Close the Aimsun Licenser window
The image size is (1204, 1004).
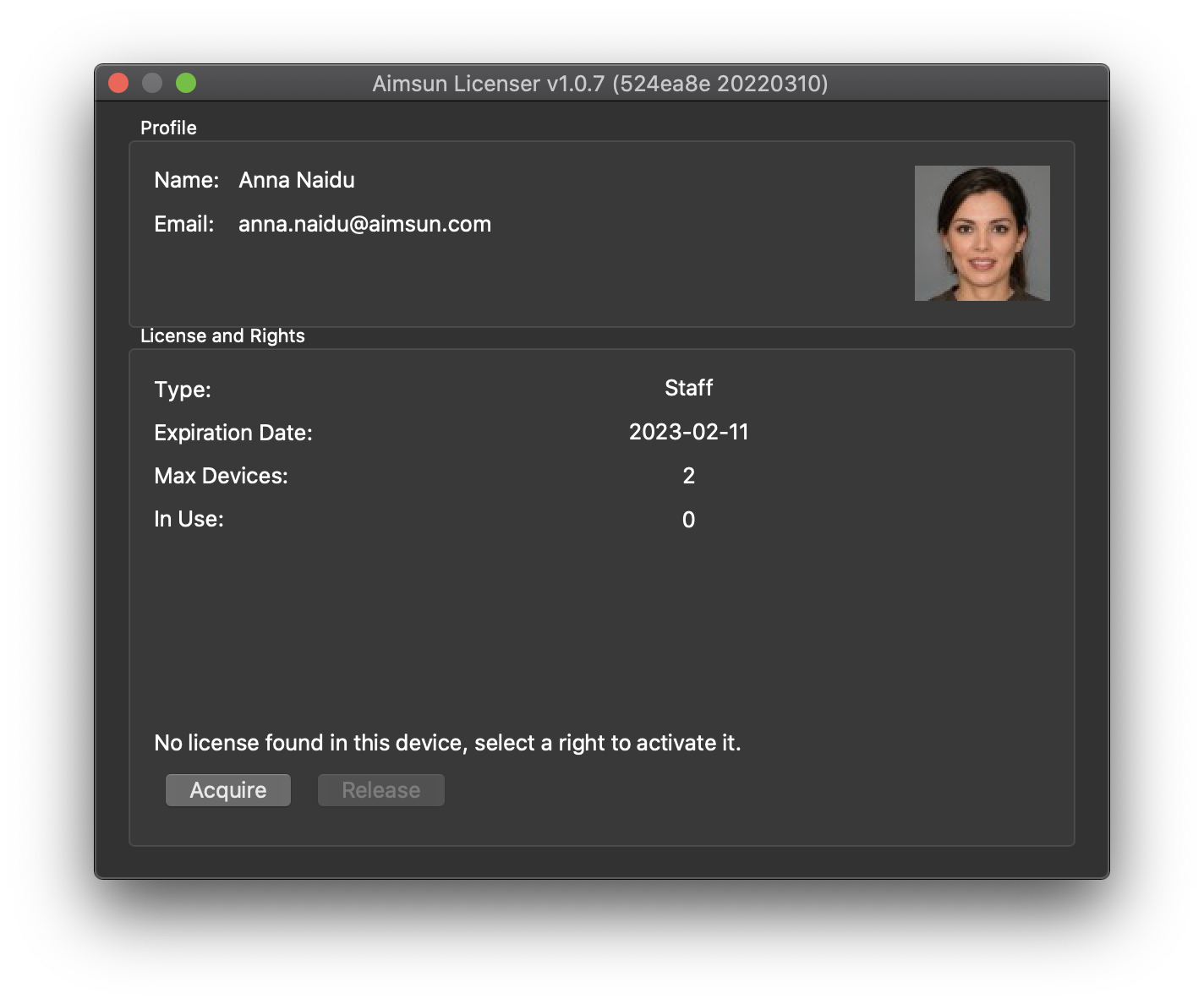click(x=118, y=83)
